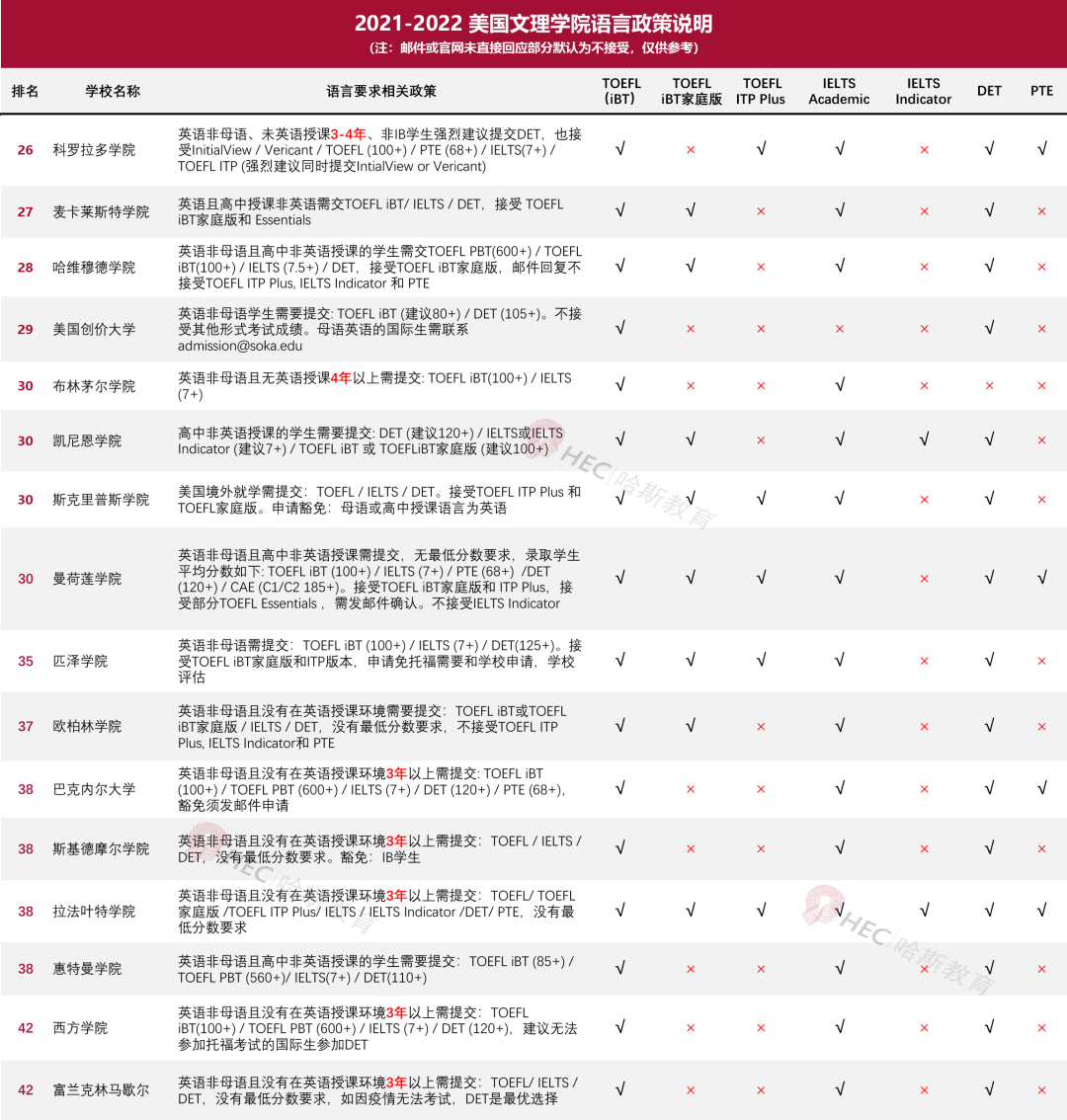
Task: Select school name 麦卡莱斯特学院
Action: pyautogui.click(x=101, y=211)
